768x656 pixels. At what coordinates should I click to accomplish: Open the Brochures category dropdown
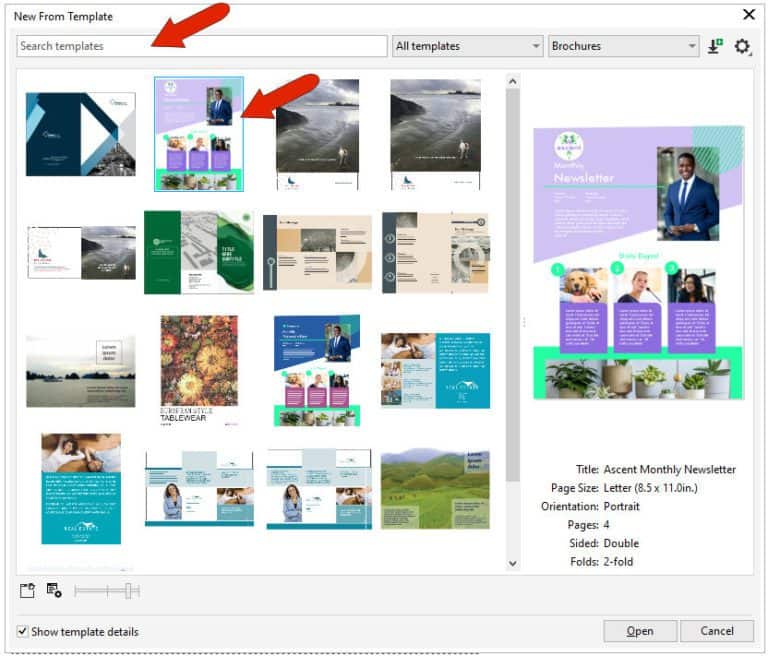pyautogui.click(x=623, y=46)
